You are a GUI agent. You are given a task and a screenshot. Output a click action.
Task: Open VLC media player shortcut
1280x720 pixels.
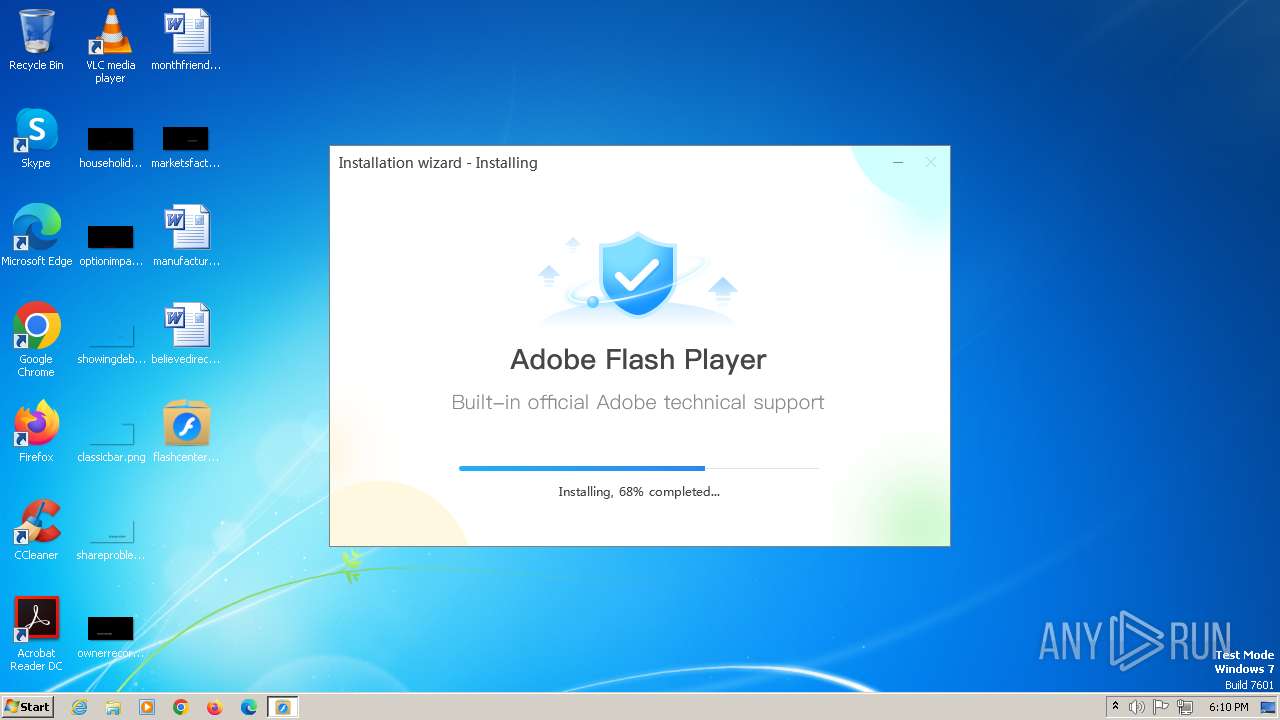[110, 46]
